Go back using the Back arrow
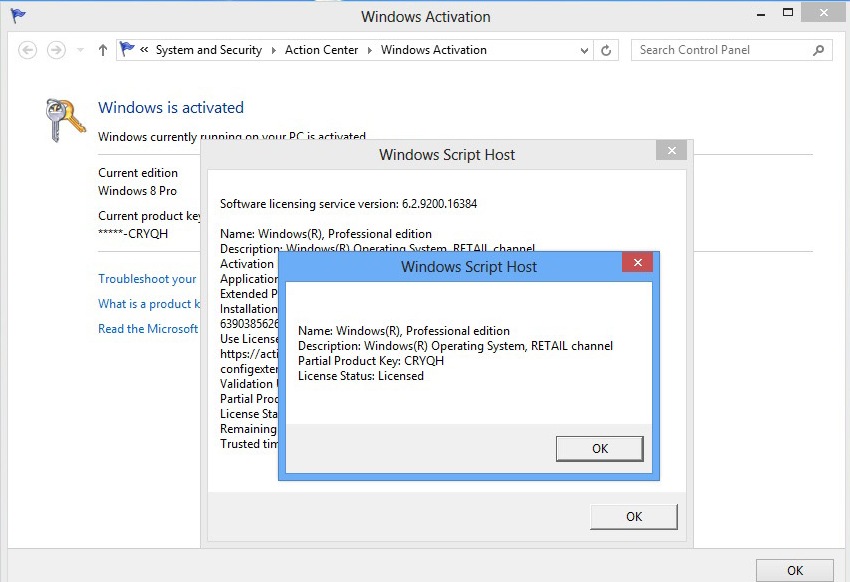 pos(28,50)
